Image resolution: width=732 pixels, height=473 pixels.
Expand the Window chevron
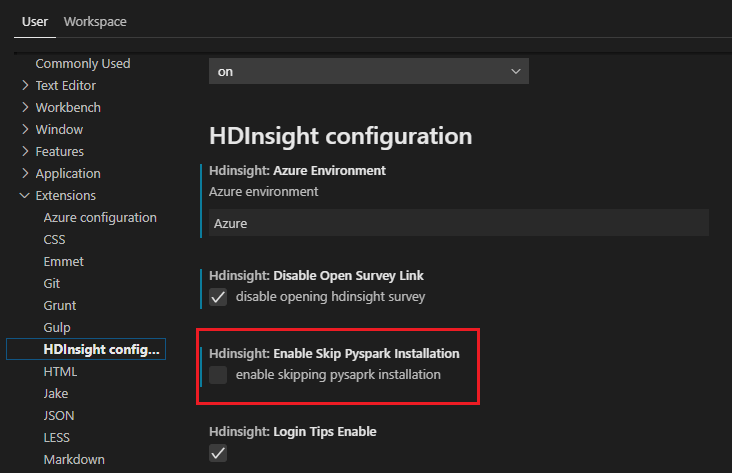tap(25, 129)
